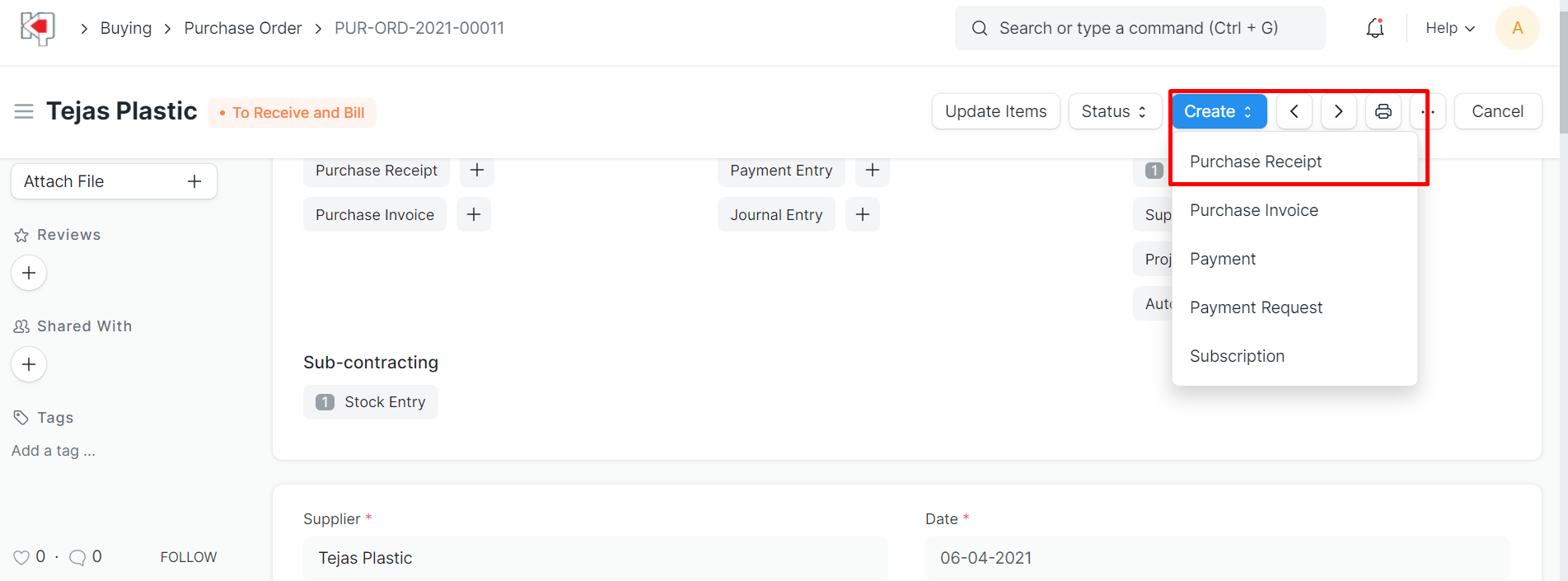
Task: Select Subscription in Create menu
Action: click(1237, 356)
